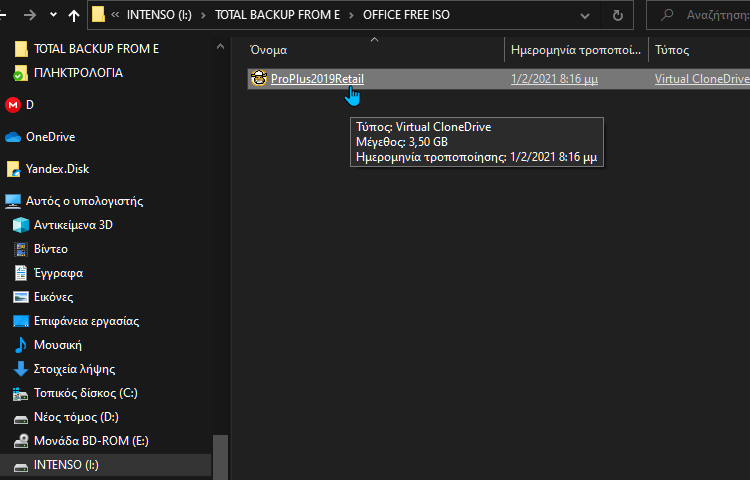Open Τοπικός δίσκος (C:)

pyautogui.click(x=86, y=393)
